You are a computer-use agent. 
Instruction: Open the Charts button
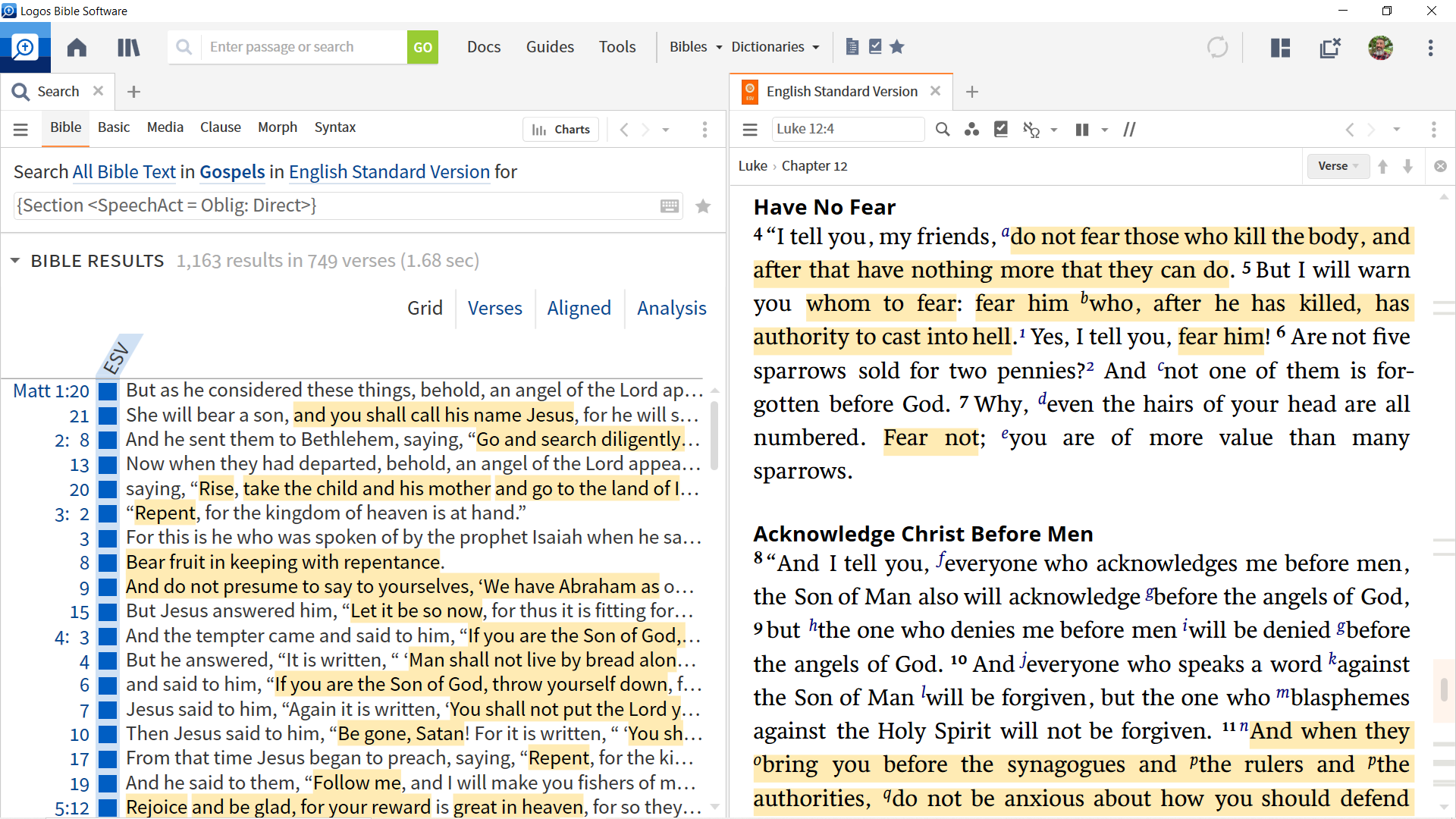coord(561,130)
